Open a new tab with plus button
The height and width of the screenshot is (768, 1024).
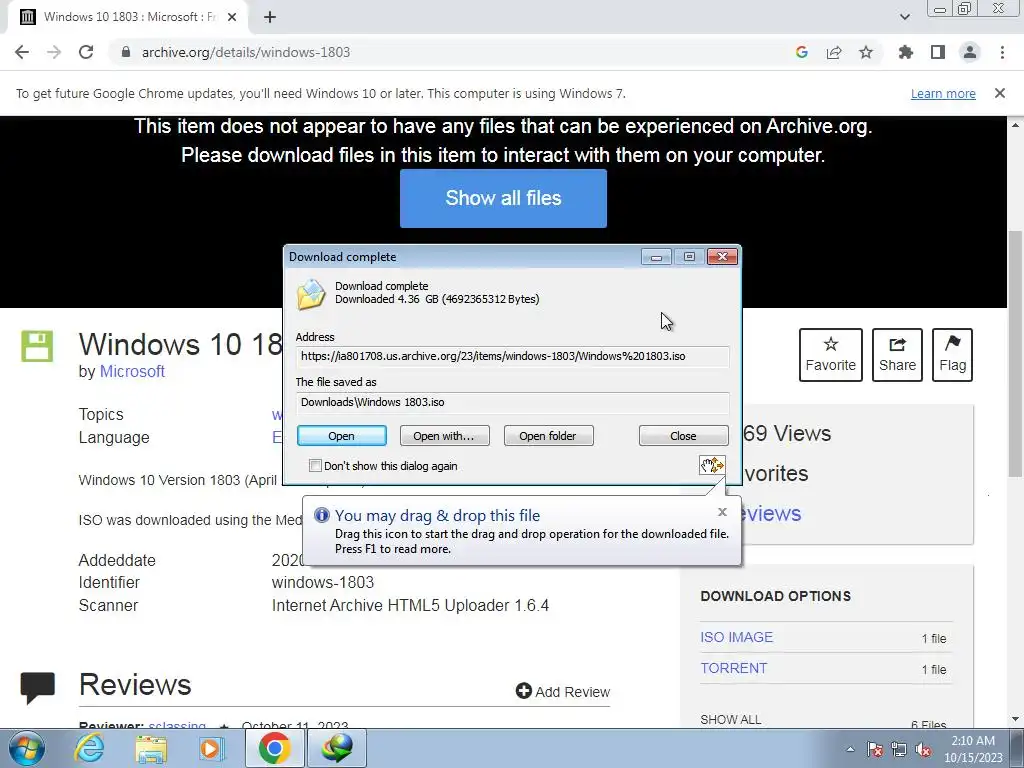click(270, 17)
